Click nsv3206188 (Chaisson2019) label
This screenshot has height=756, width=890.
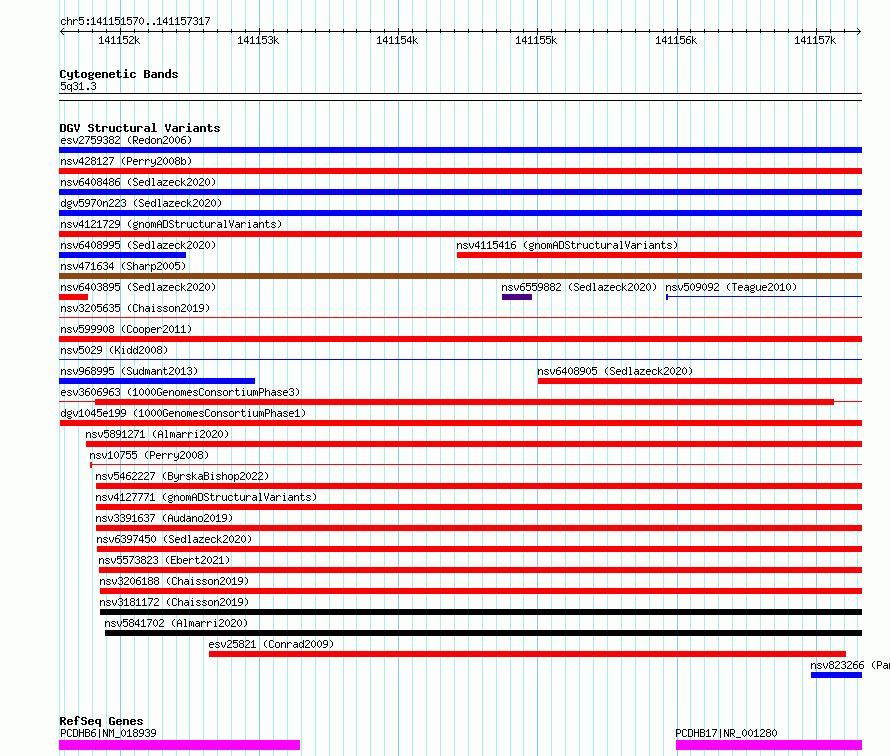click(174, 581)
